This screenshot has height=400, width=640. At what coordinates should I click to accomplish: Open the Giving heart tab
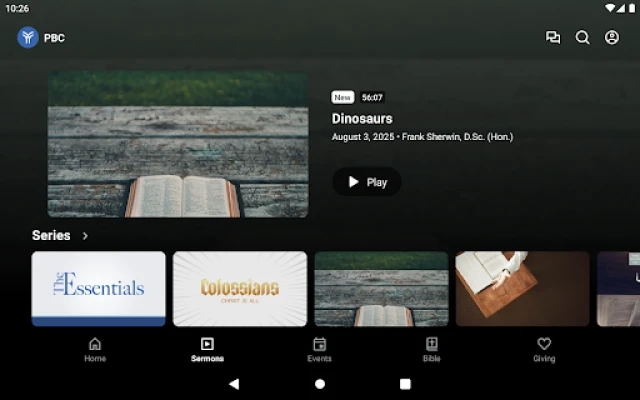[543, 349]
